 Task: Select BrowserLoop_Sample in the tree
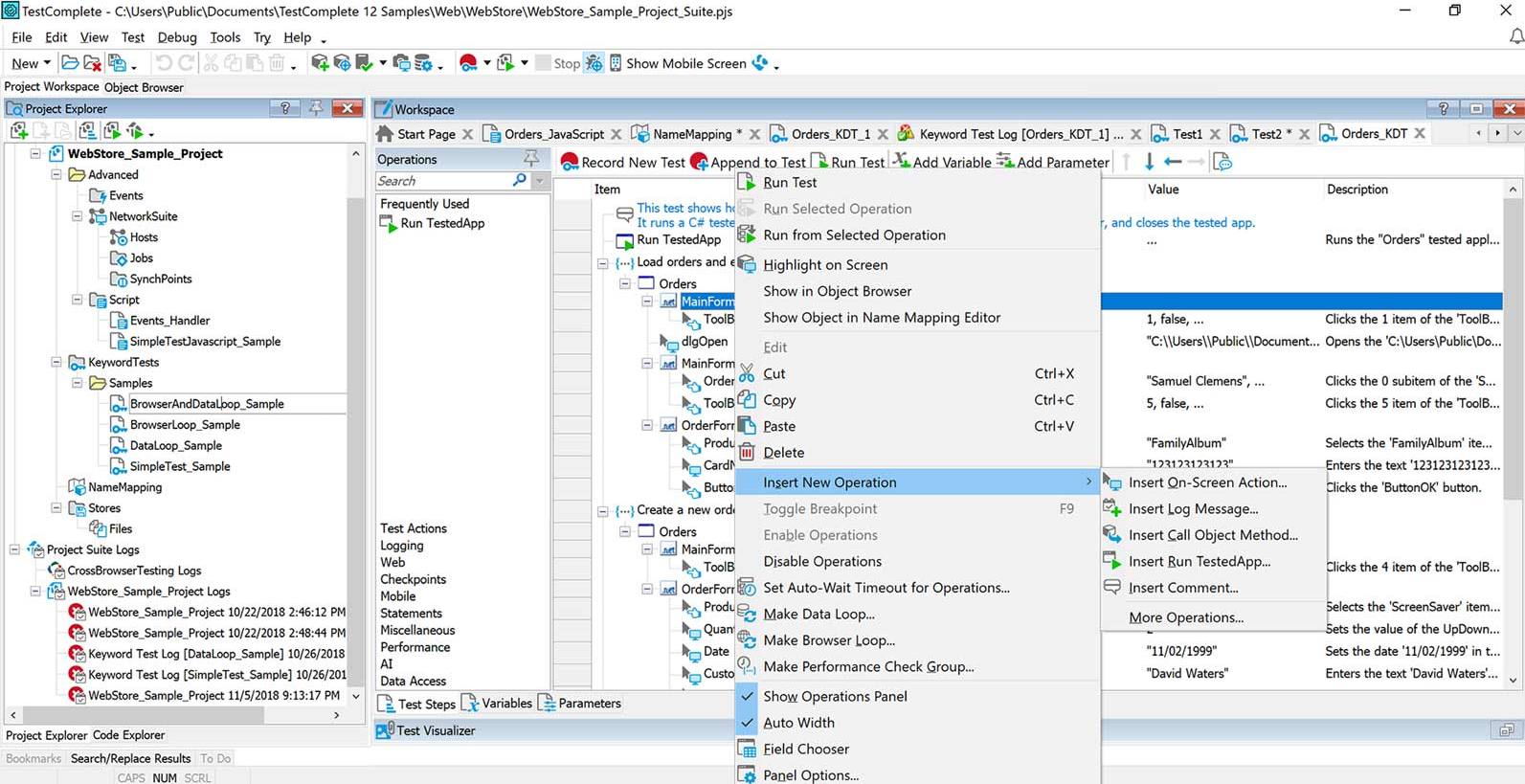[x=185, y=425]
